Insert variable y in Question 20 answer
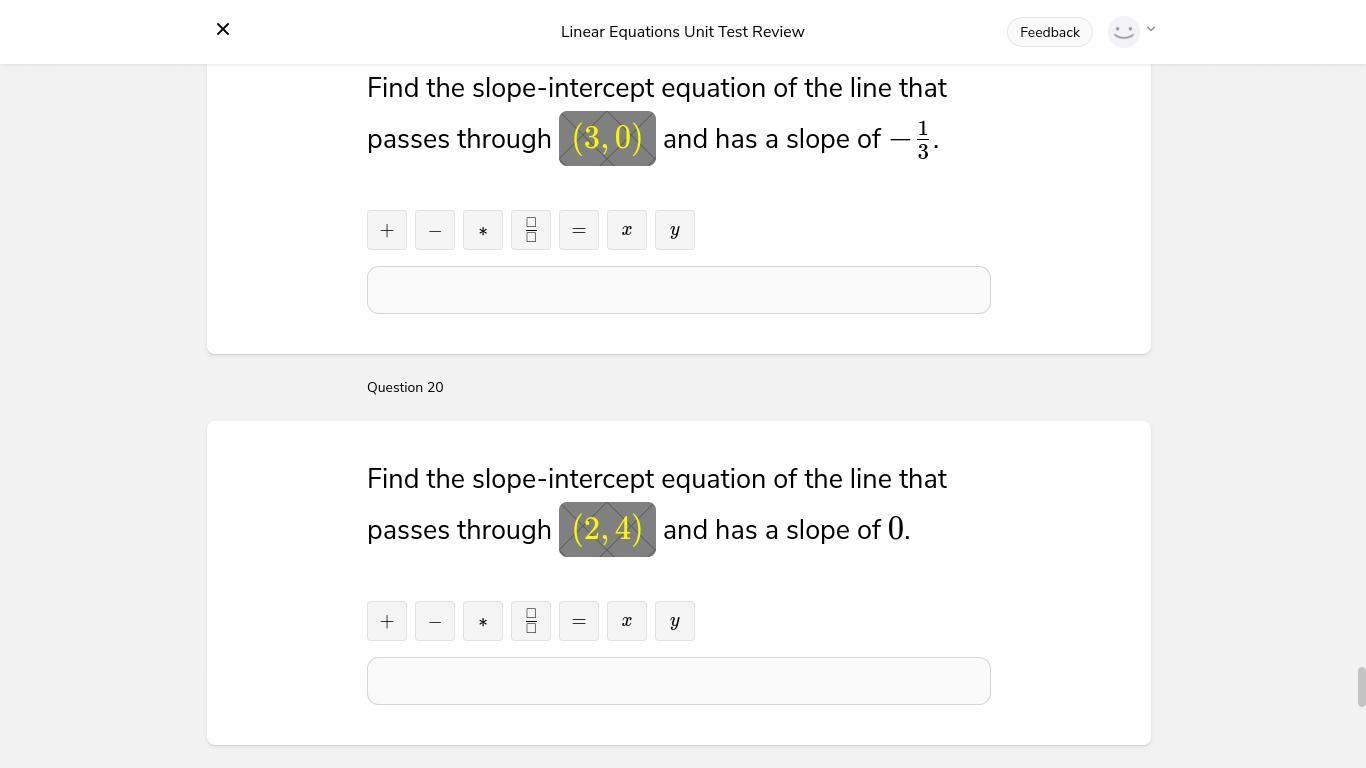 [675, 621]
